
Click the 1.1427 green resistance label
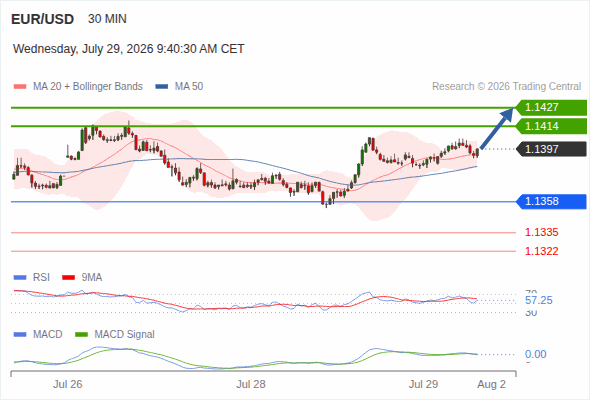point(551,108)
